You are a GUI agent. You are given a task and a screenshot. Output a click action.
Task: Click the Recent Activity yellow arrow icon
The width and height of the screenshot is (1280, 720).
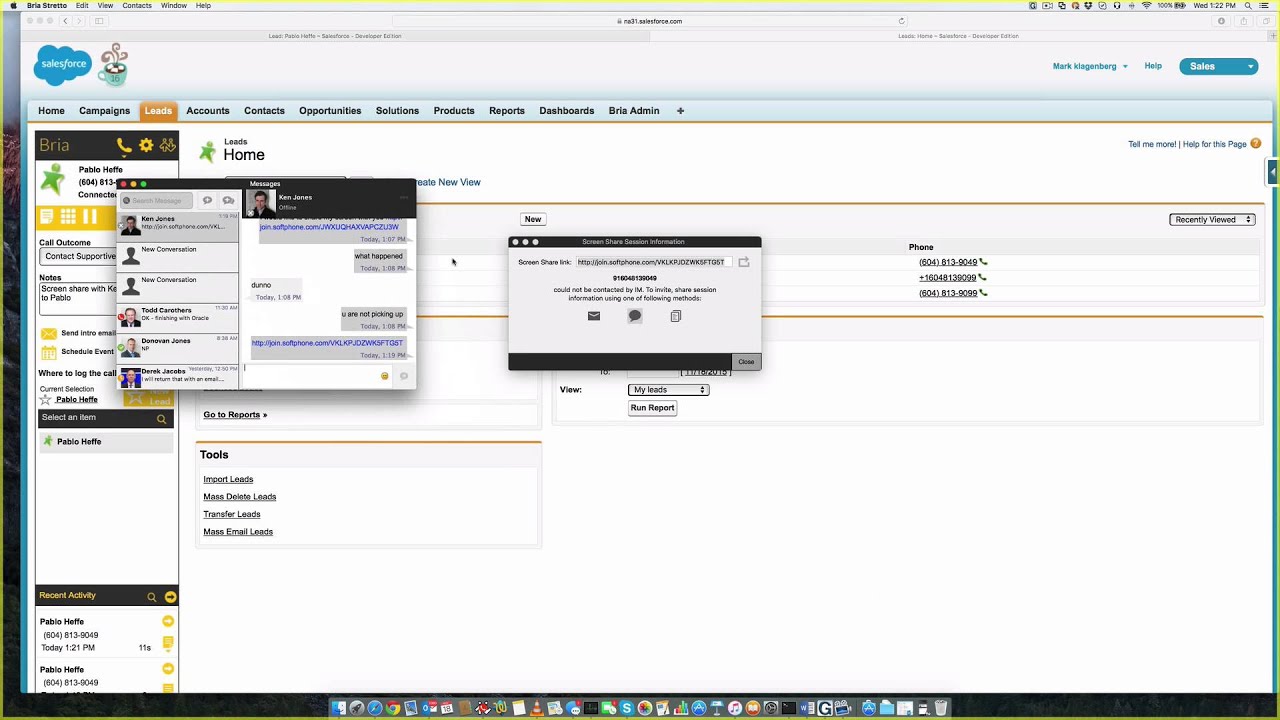(x=170, y=597)
